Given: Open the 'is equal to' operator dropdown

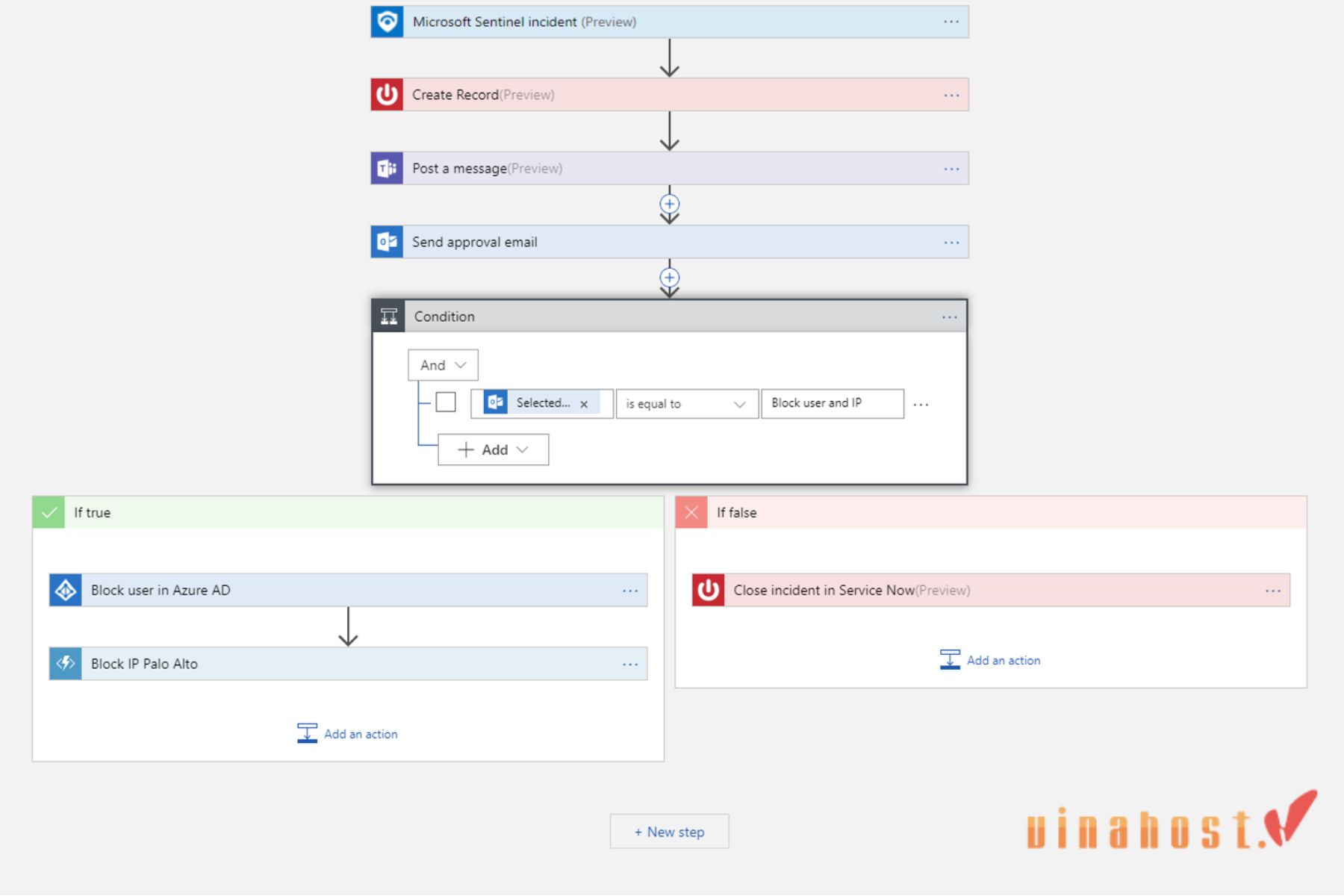Looking at the screenshot, I should pyautogui.click(x=687, y=404).
